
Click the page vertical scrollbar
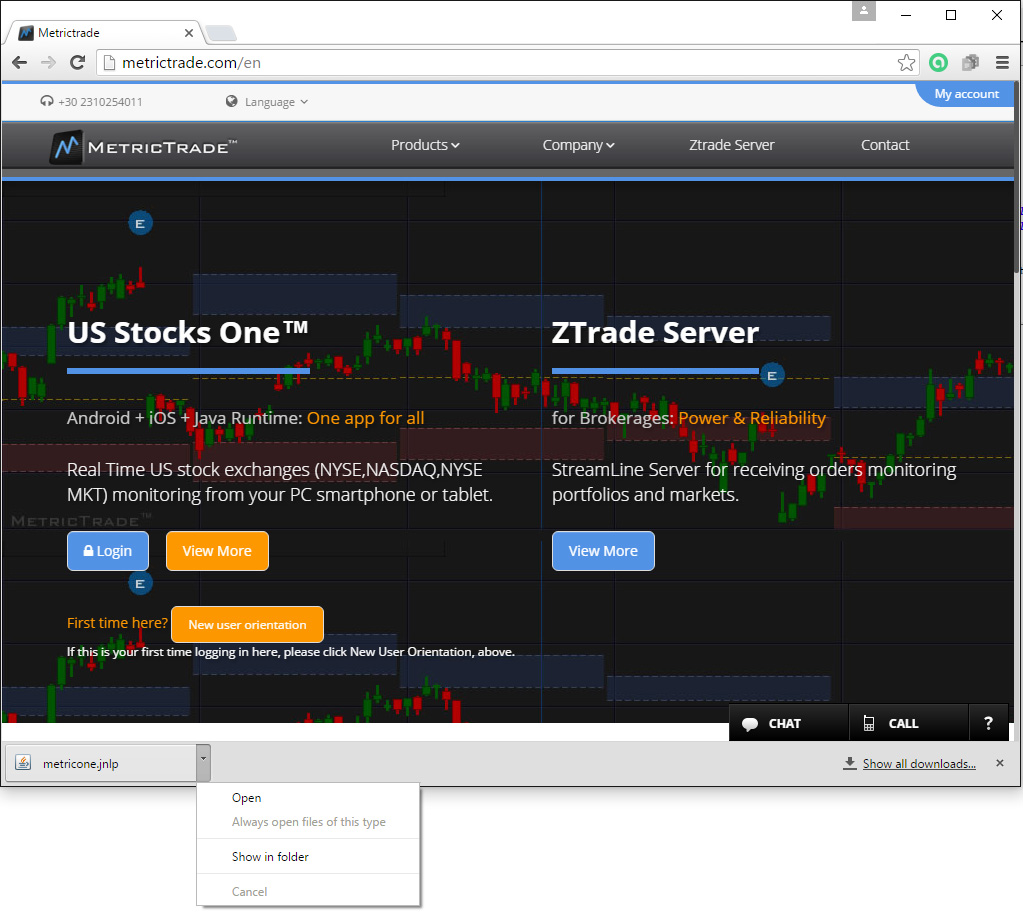click(x=1018, y=176)
